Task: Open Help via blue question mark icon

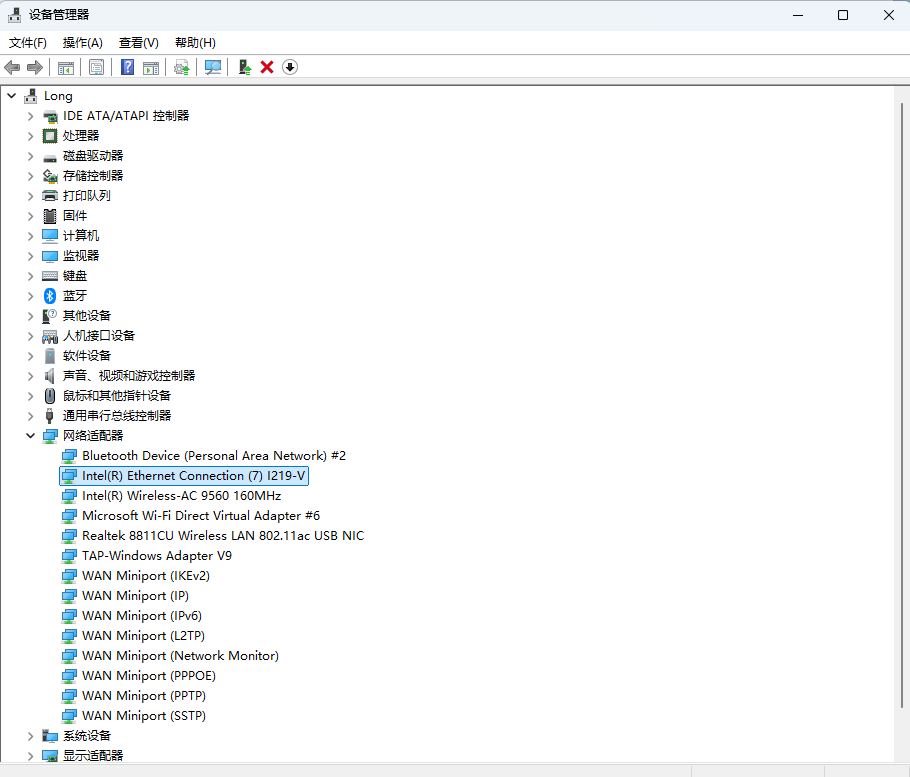Action: tap(127, 67)
